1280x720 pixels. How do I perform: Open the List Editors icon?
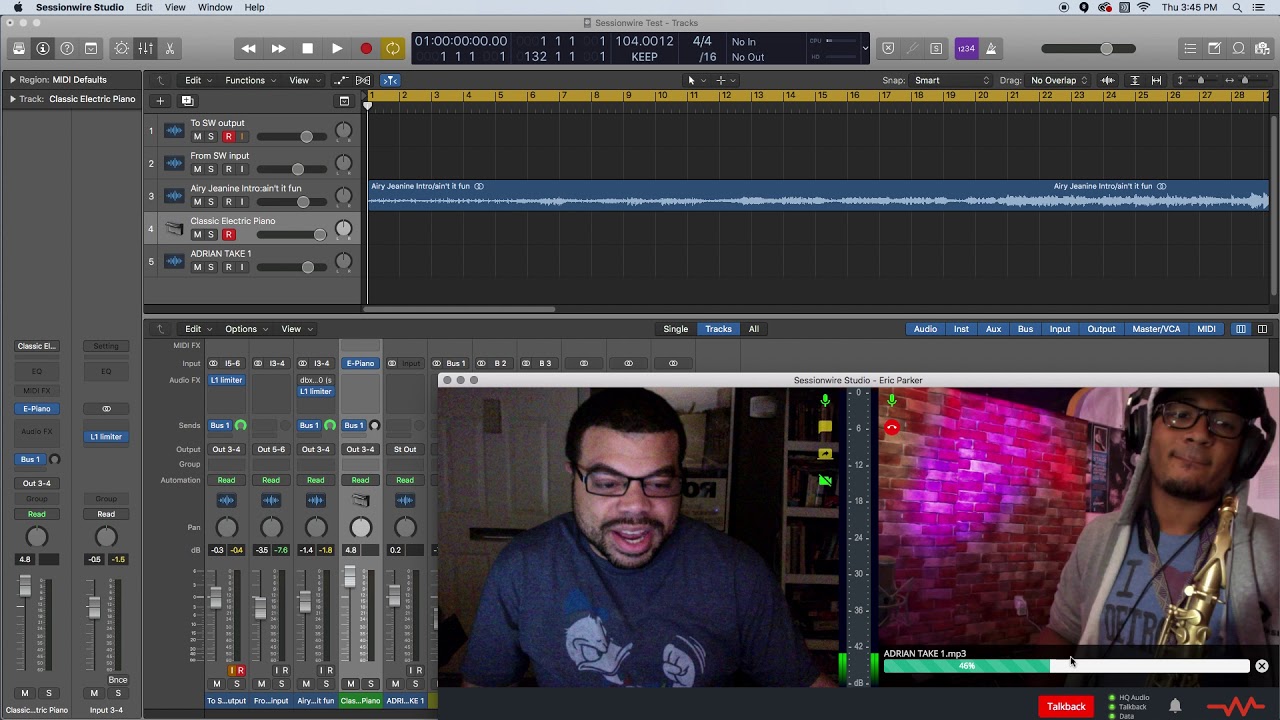tap(1190, 48)
